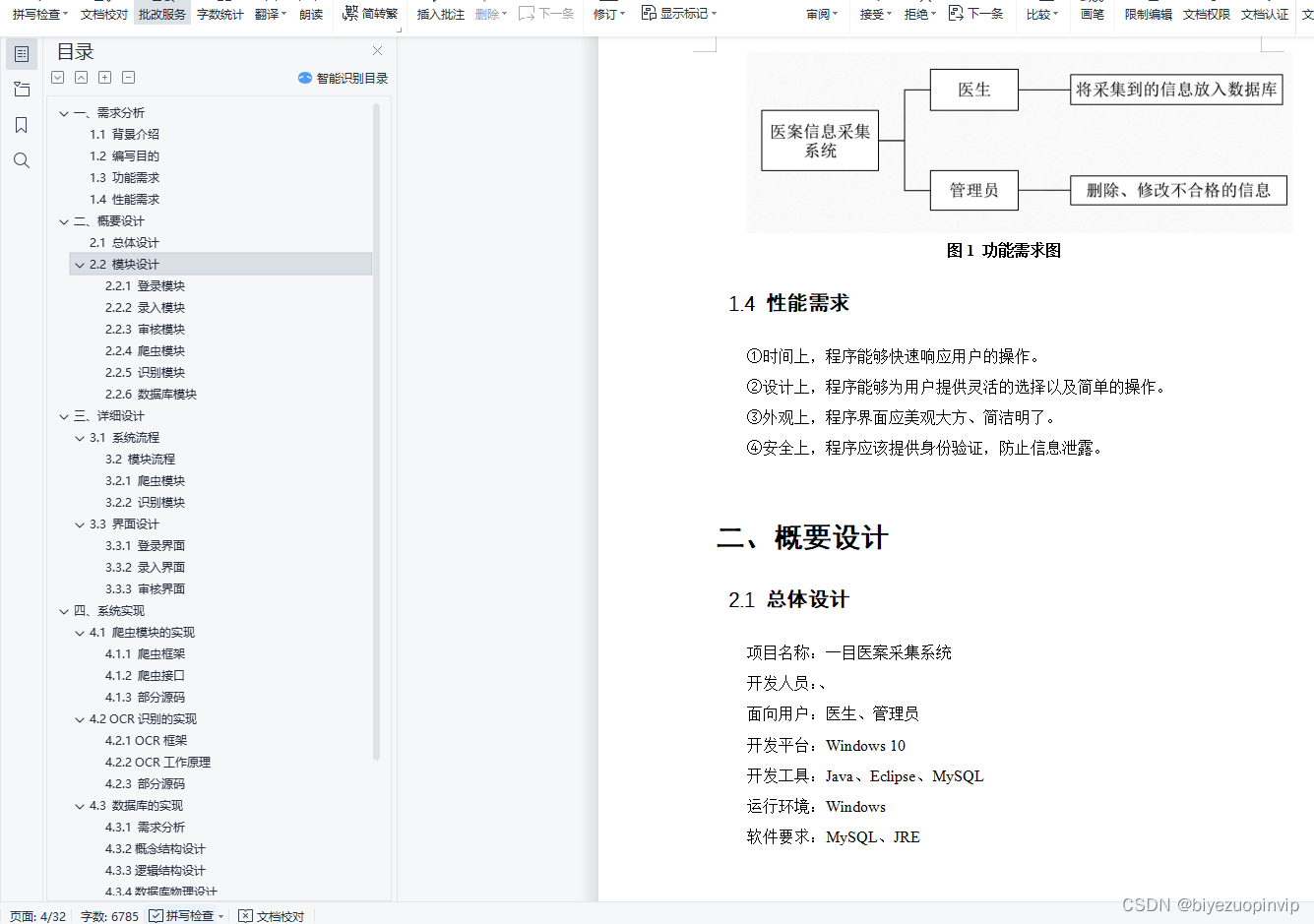Screen dimensions: 1314x924
Task: Click 限制编辑 restrict editing
Action: (x=1149, y=14)
